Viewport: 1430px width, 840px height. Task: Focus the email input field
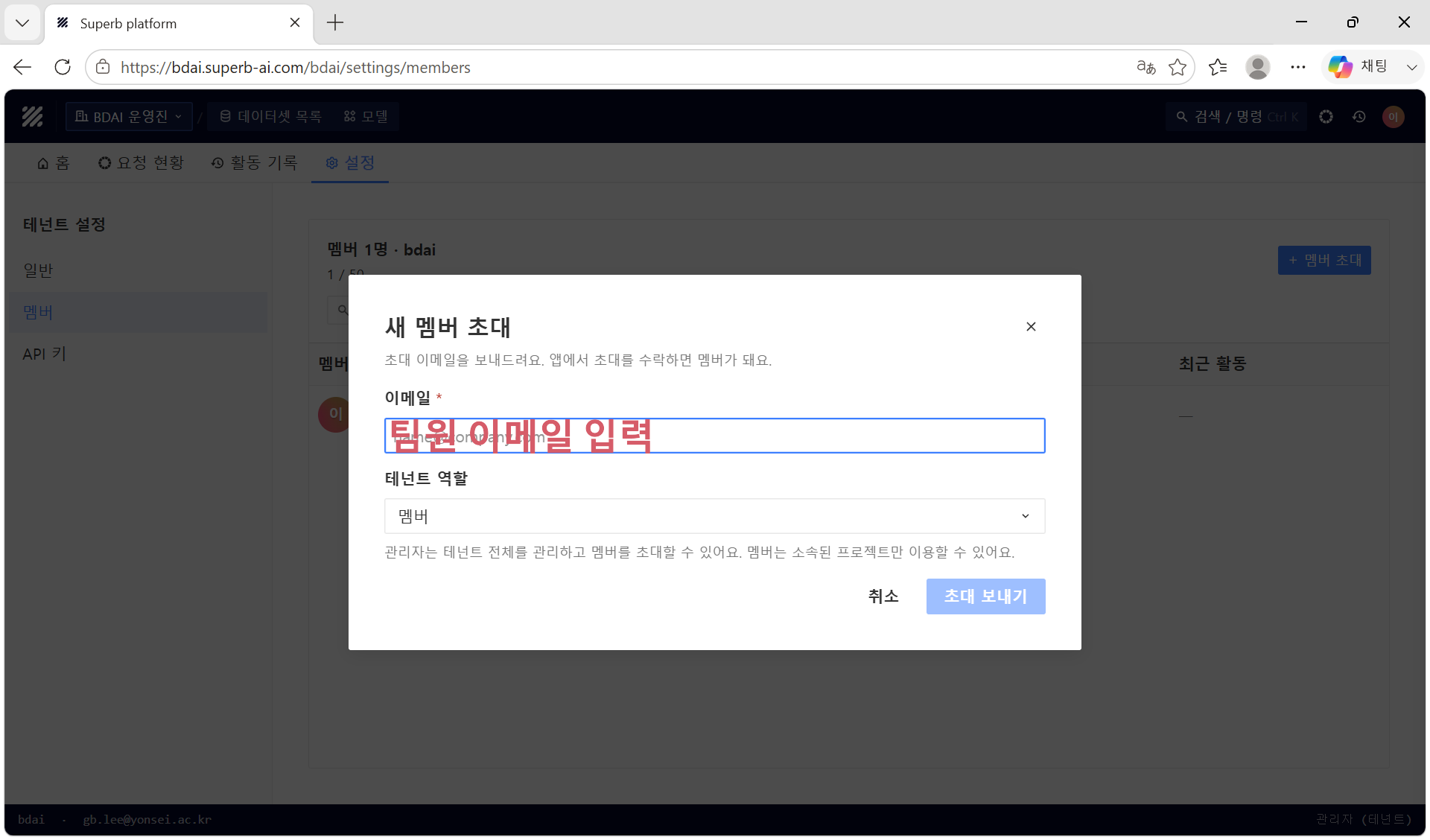tap(714, 436)
